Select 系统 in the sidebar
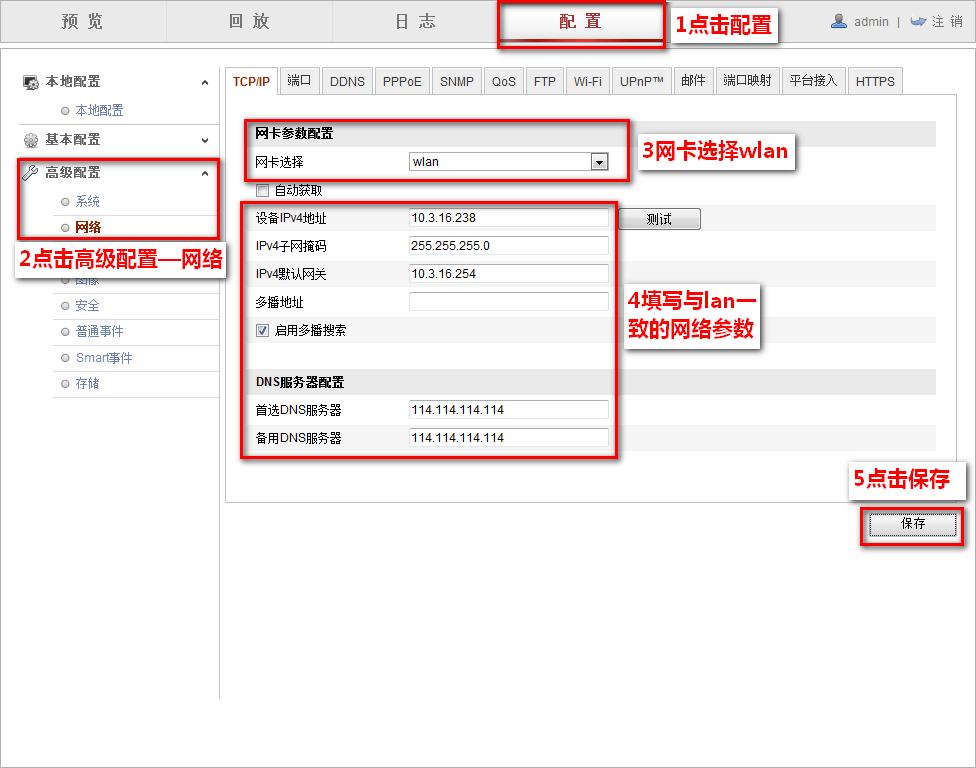Viewport: 976px width, 768px height. (x=87, y=200)
